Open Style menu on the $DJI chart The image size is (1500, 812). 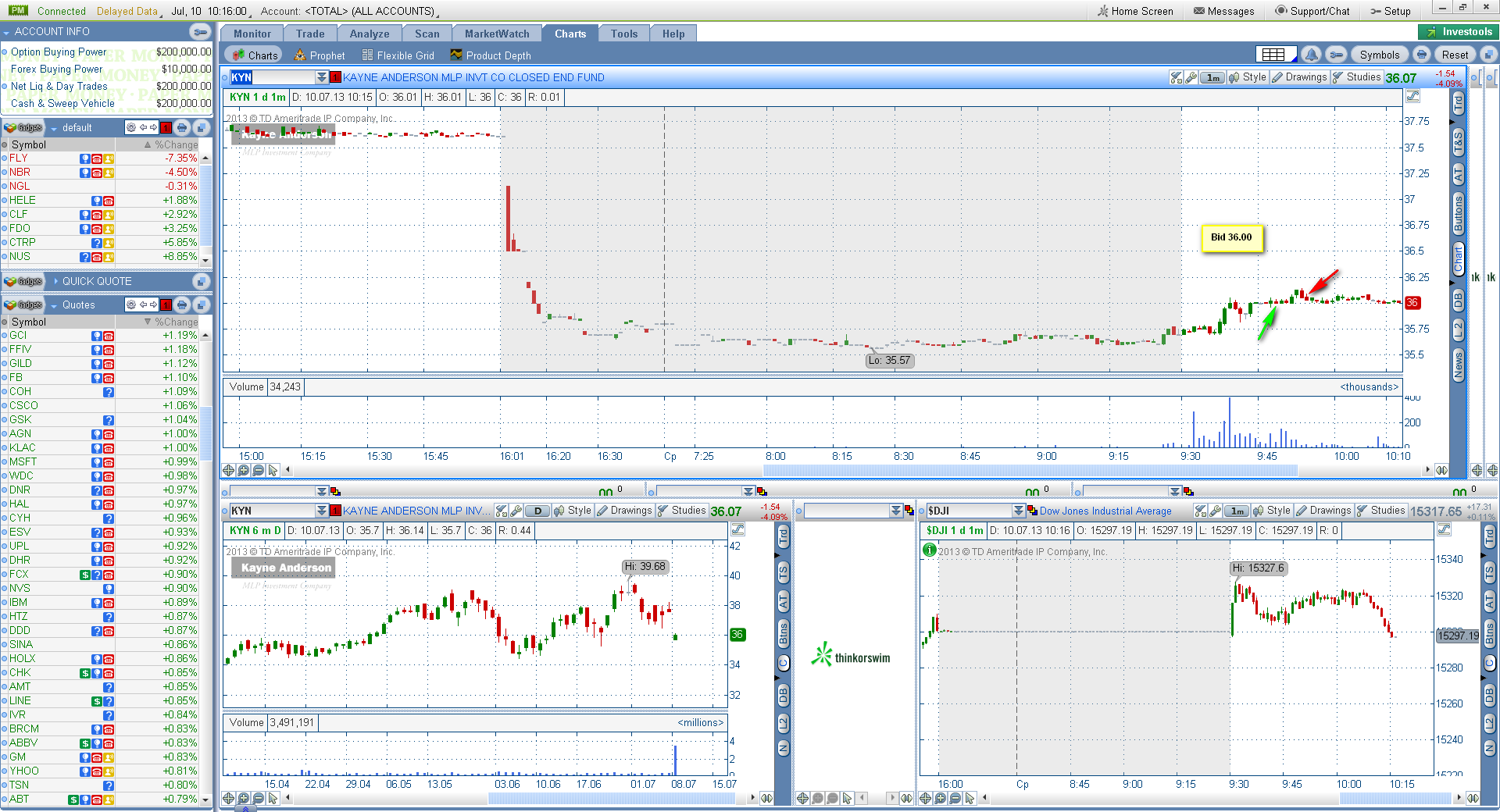pyautogui.click(x=1271, y=511)
